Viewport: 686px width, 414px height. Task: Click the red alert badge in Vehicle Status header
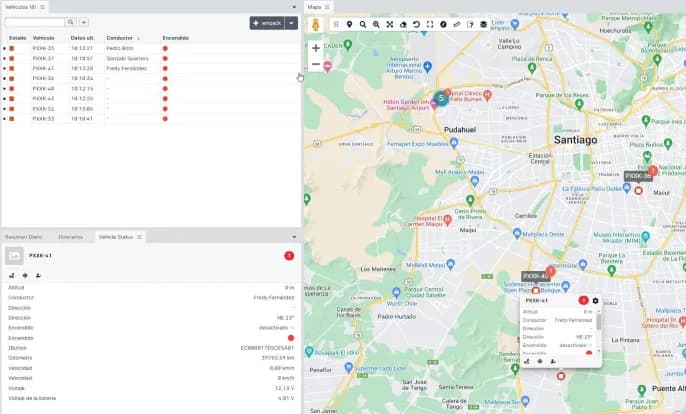pos(289,256)
